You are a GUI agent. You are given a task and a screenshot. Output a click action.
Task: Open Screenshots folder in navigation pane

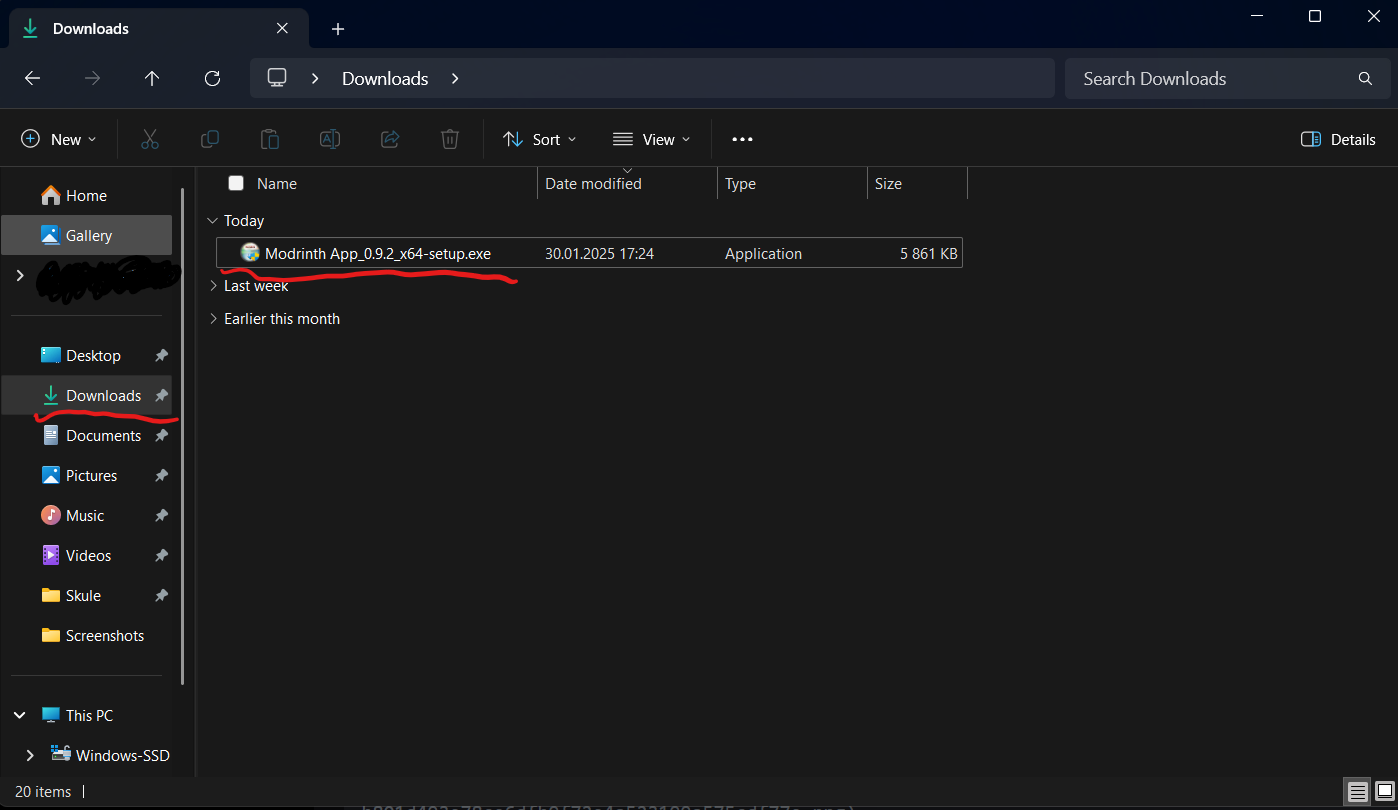87,636
